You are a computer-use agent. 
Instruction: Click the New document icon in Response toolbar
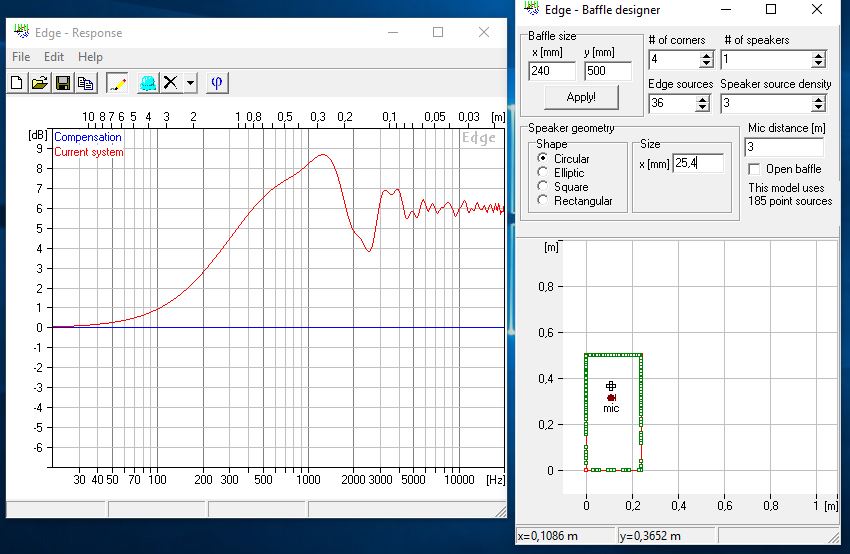(x=17, y=83)
